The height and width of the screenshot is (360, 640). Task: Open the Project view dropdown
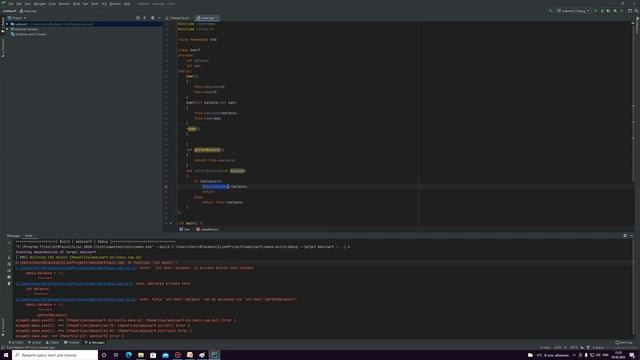[17, 18]
